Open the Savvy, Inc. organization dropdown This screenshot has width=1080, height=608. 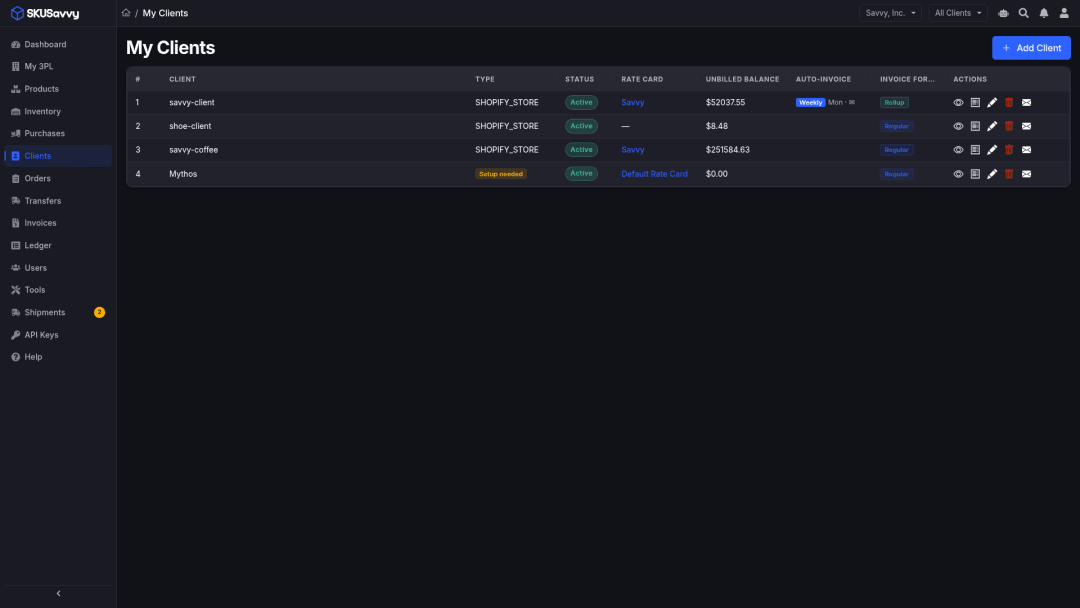tap(890, 13)
